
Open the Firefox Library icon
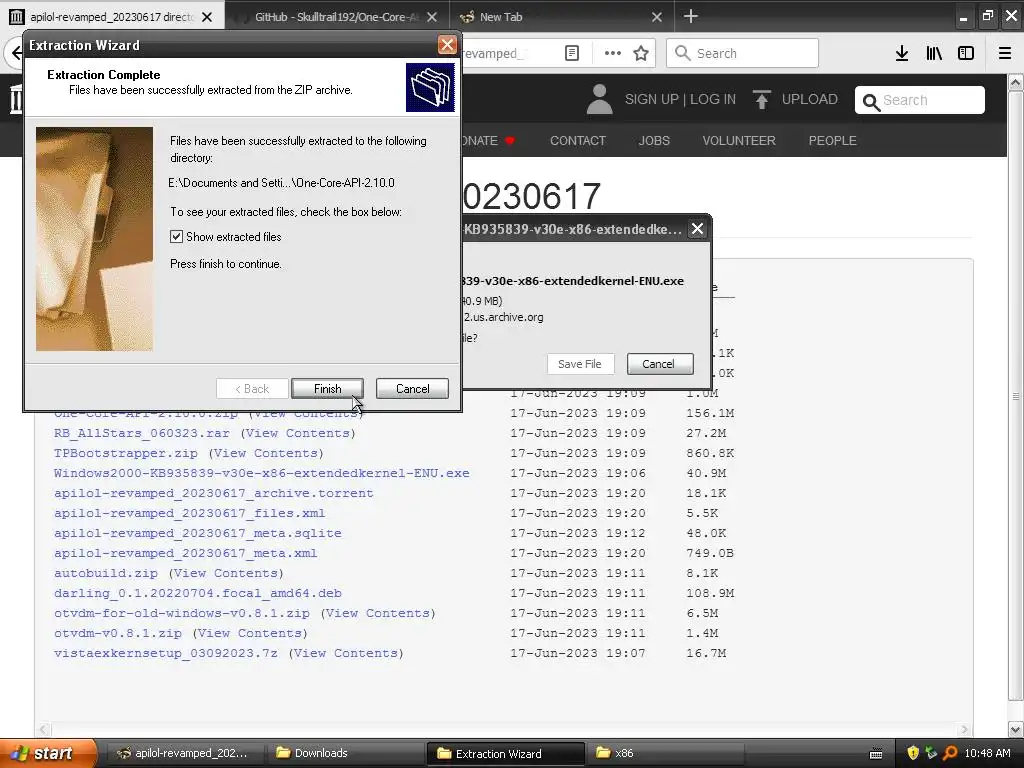tap(934, 54)
